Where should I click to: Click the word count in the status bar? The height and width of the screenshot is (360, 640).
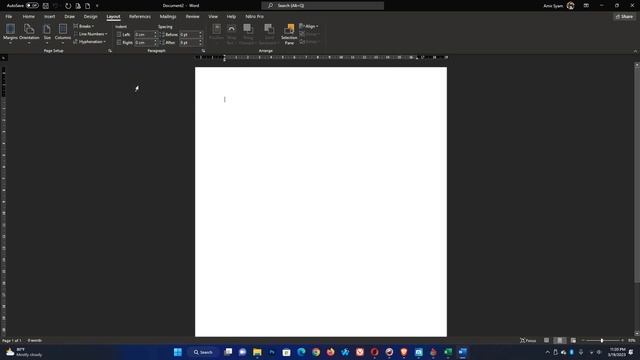(x=35, y=340)
